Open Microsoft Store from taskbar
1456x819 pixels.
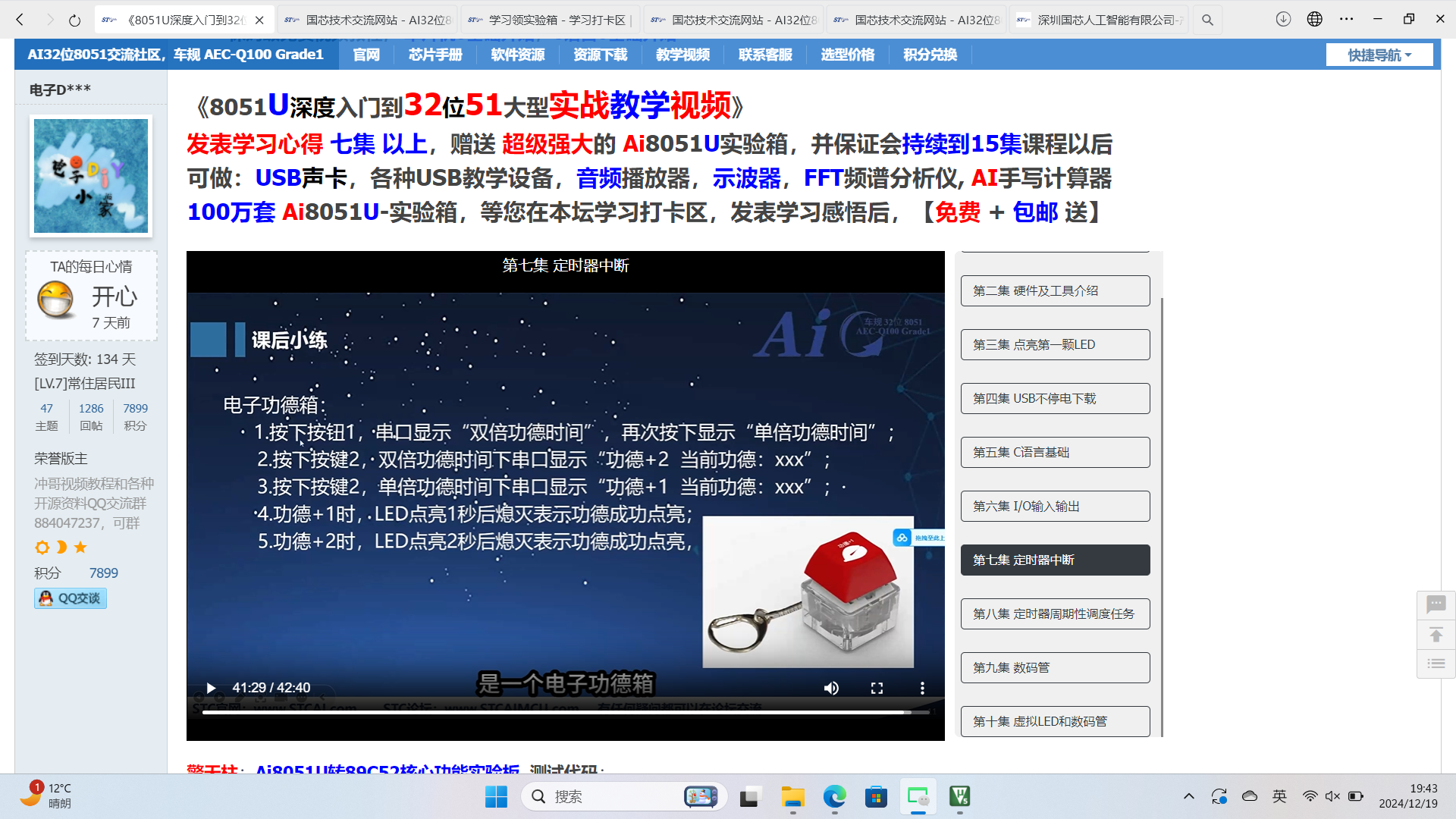point(876,796)
